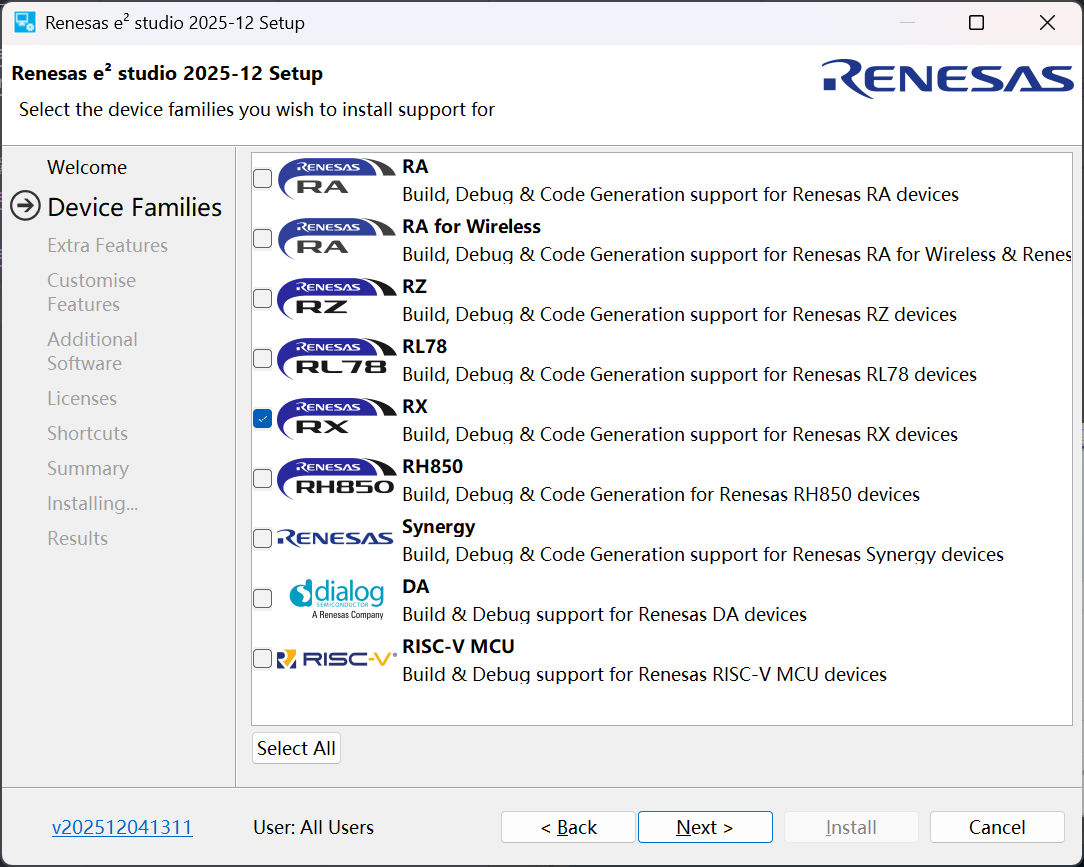Click the DA title text
1084x867 pixels.
[x=416, y=586]
